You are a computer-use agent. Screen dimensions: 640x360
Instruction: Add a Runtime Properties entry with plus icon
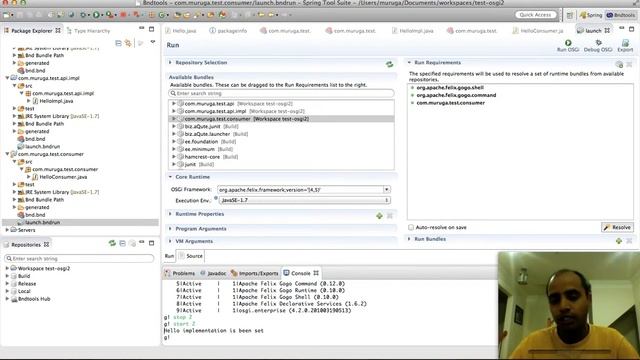tap(379, 216)
